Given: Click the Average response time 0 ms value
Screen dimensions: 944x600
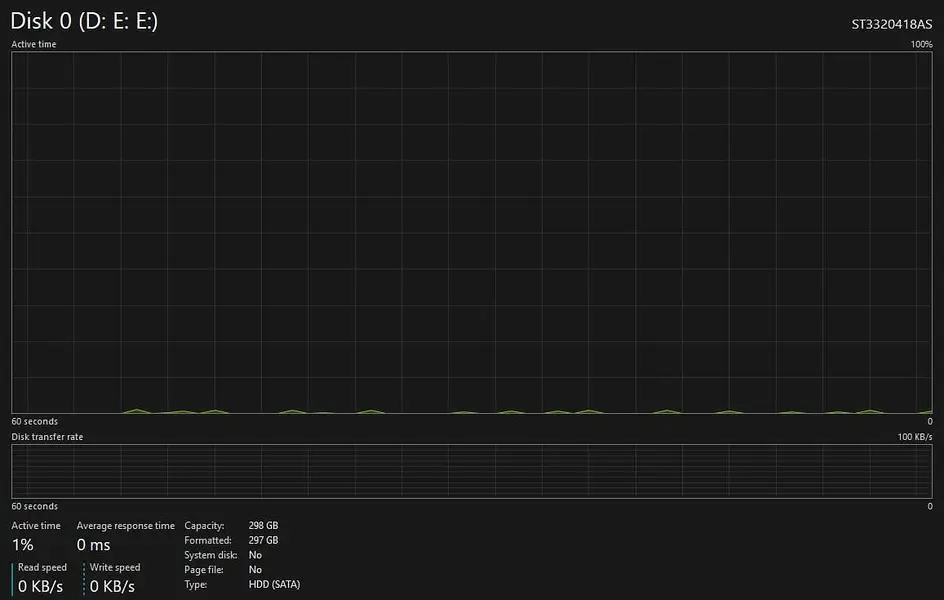Looking at the screenshot, I should (93, 545).
